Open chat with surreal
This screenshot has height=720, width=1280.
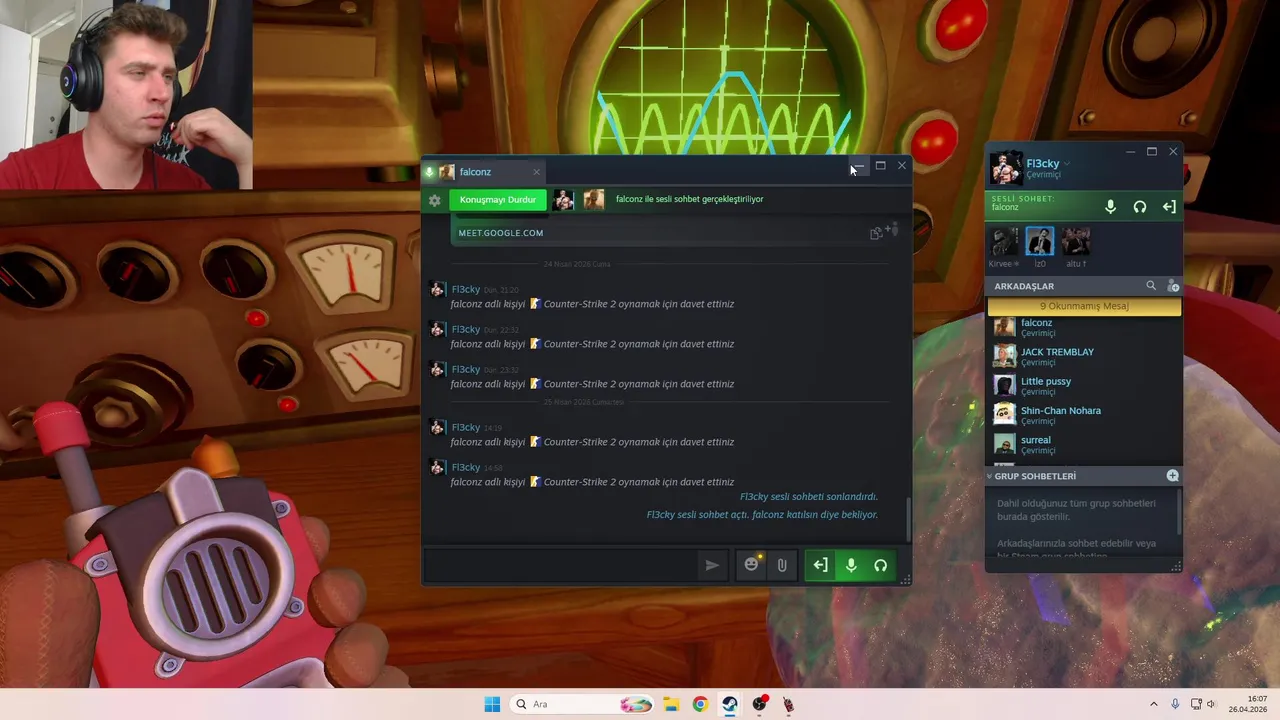pos(1084,444)
